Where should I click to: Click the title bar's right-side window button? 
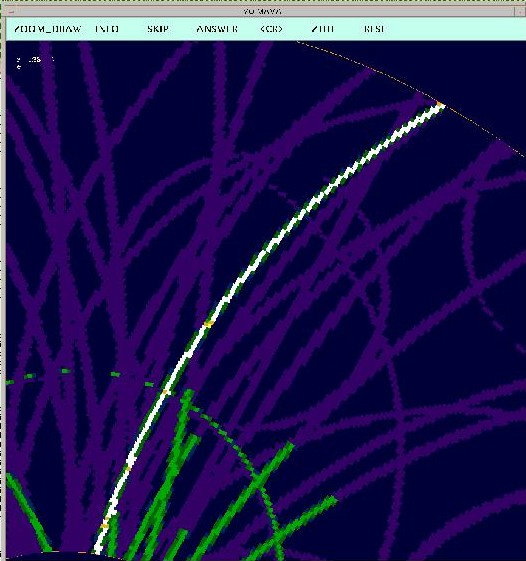pos(519,11)
